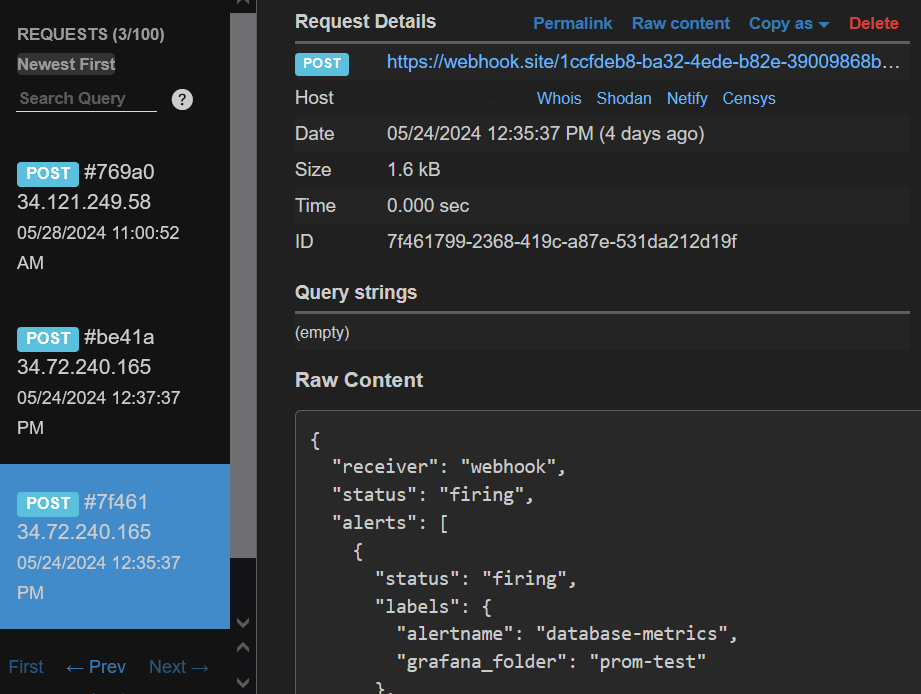Click the request list vertical scrollbar

click(242, 300)
